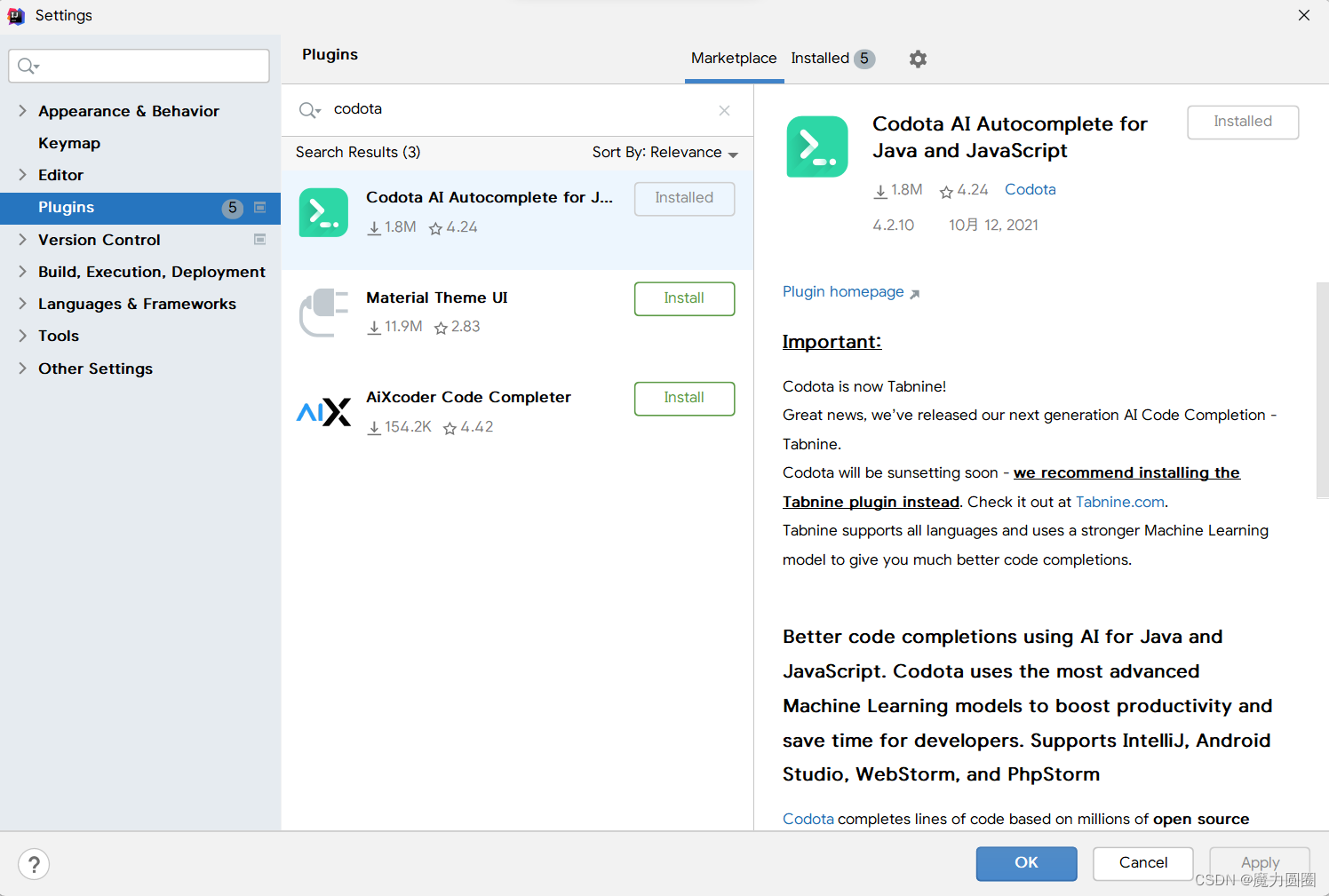This screenshot has width=1329, height=896.
Task: Select Keymap in the settings tree
Action: tap(69, 143)
